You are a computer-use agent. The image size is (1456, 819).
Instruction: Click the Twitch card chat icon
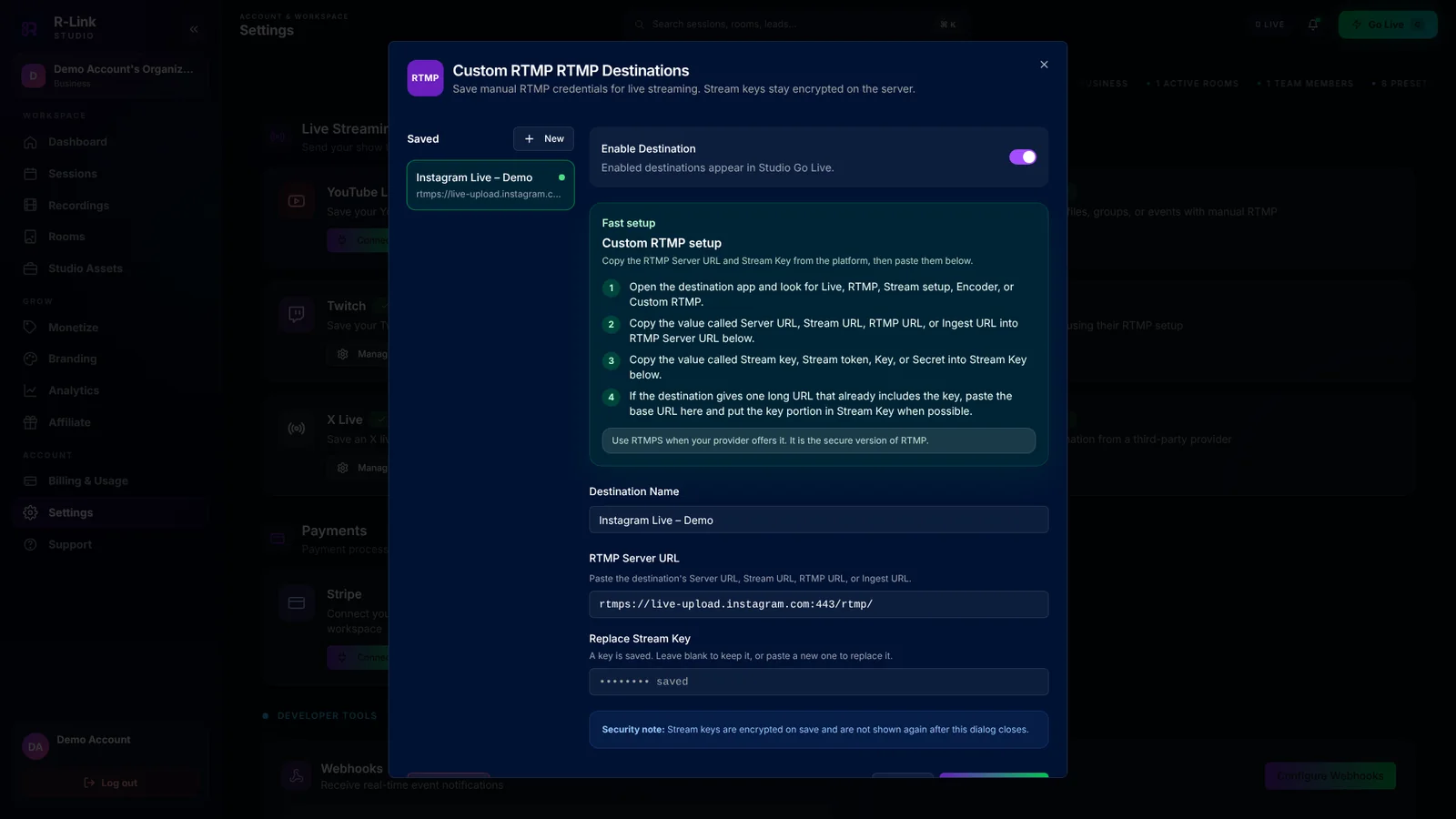click(x=297, y=315)
